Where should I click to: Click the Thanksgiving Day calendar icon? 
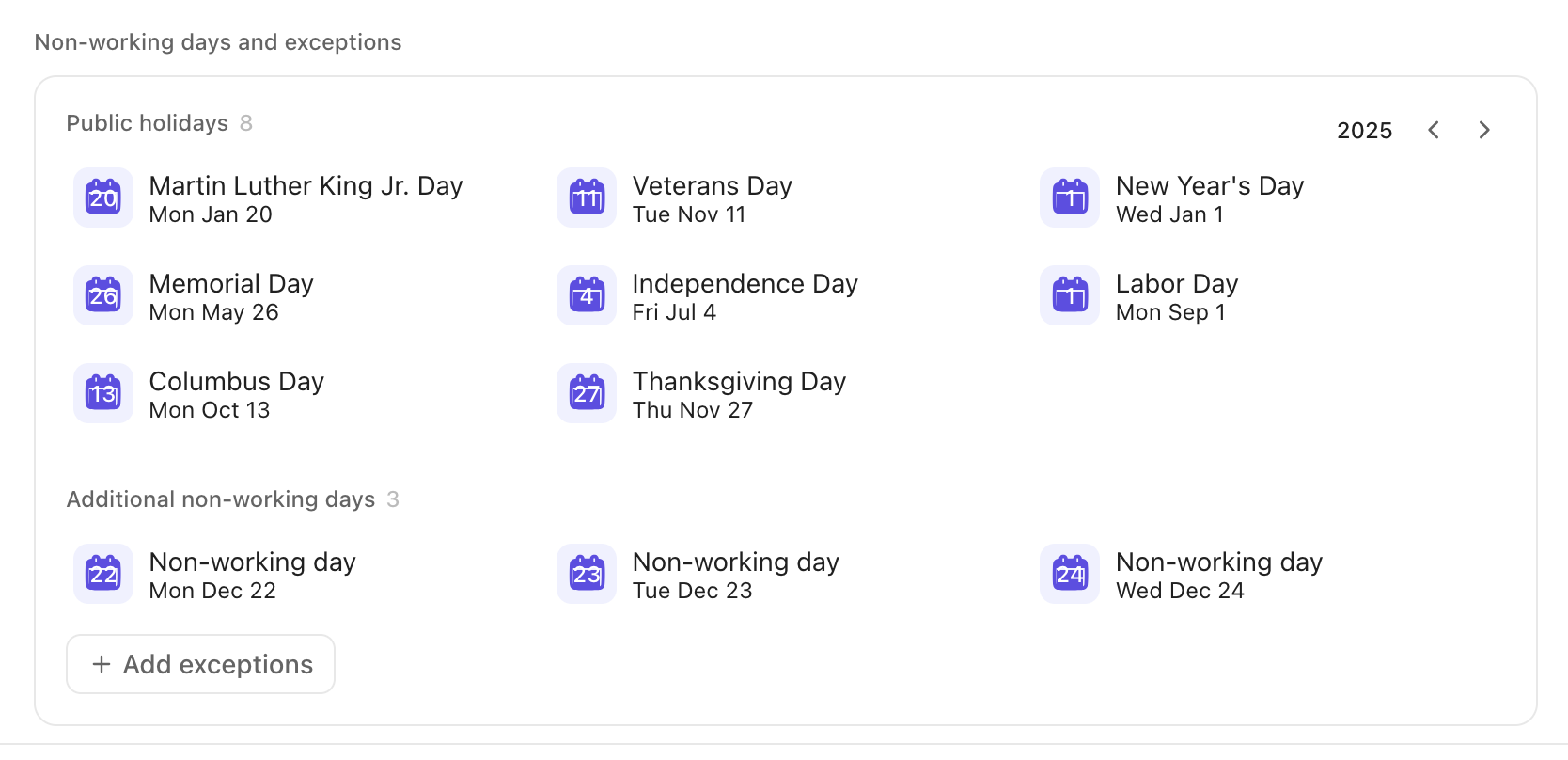click(587, 393)
